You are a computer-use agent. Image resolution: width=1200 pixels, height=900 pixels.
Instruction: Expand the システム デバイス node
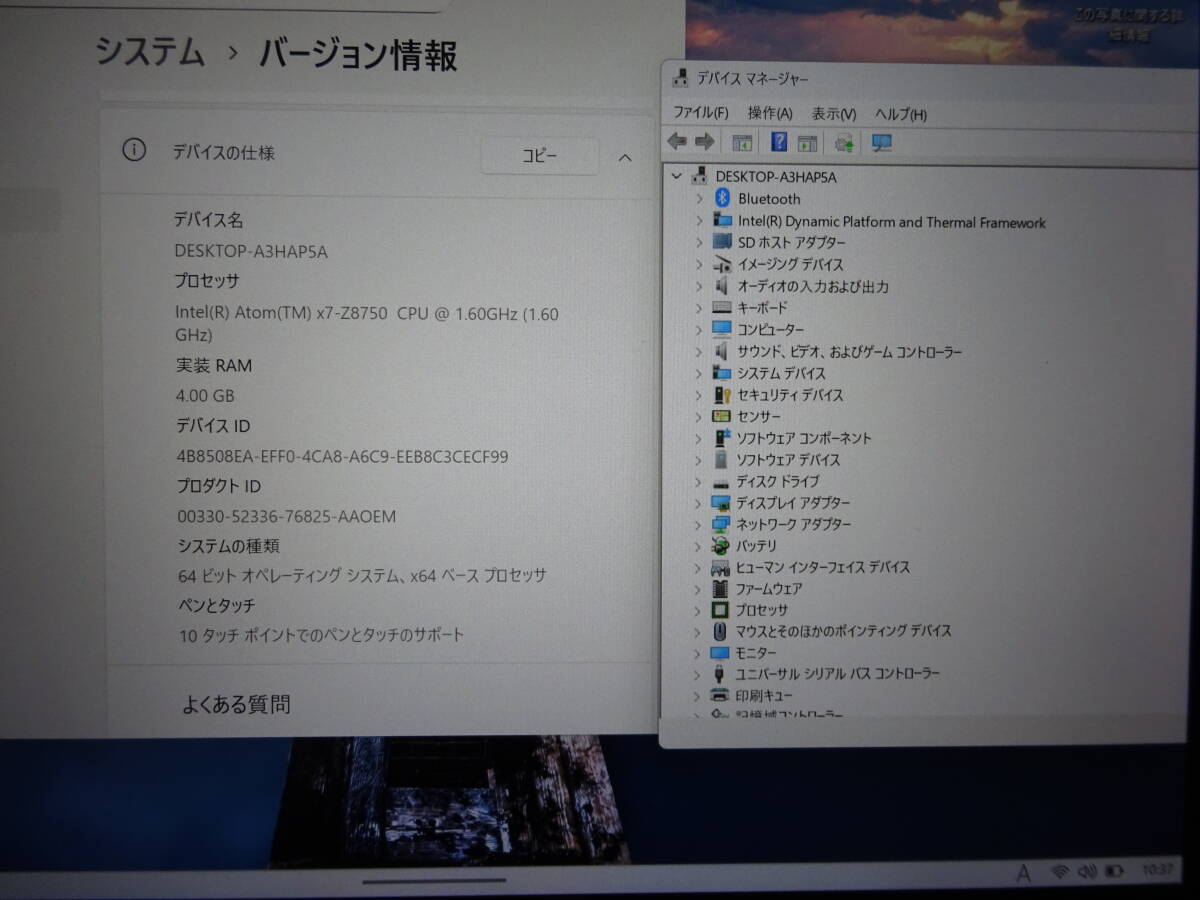[x=699, y=373]
